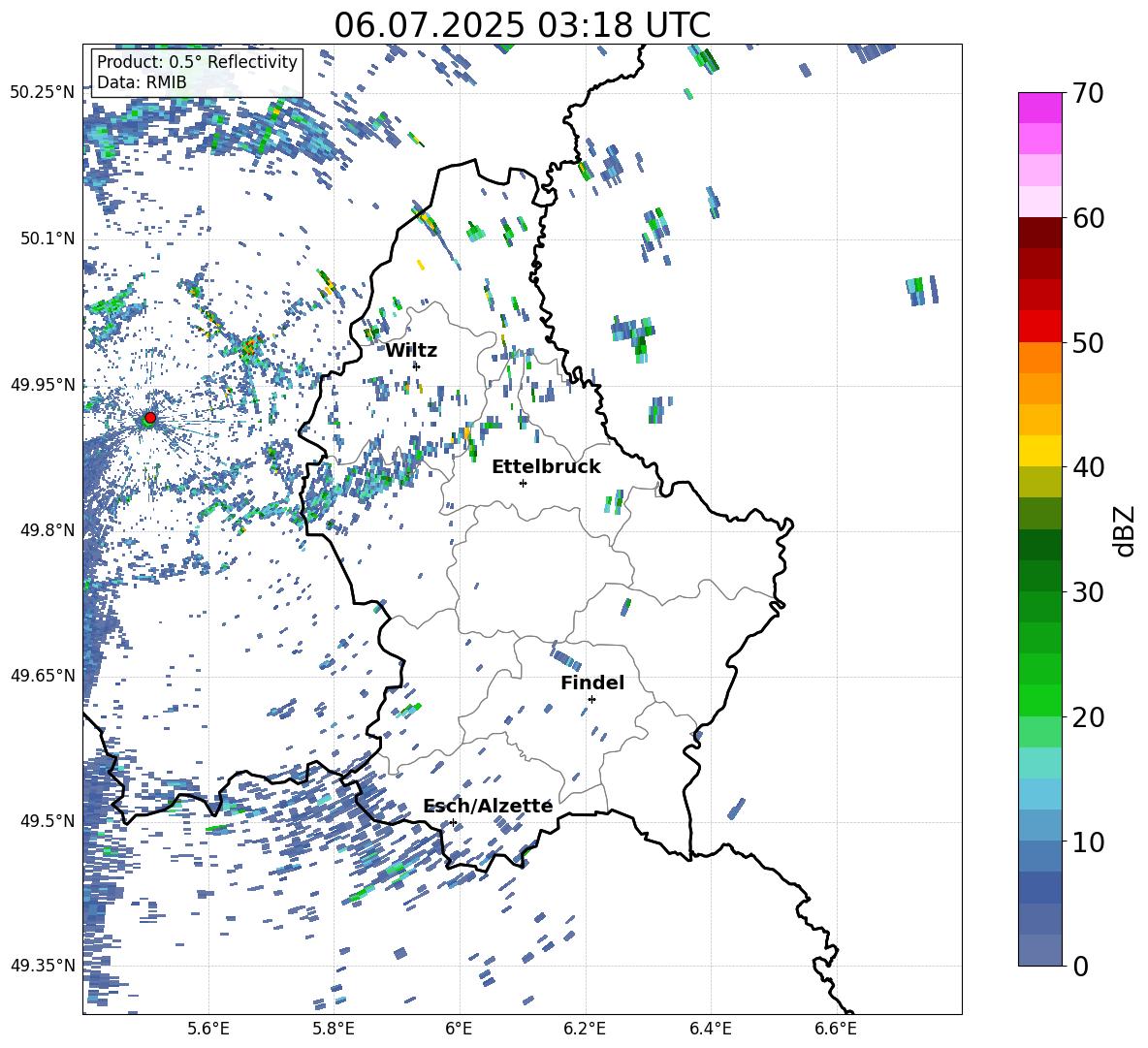
Task: Click the 49.95°N latitude label
Action: [x=43, y=384]
